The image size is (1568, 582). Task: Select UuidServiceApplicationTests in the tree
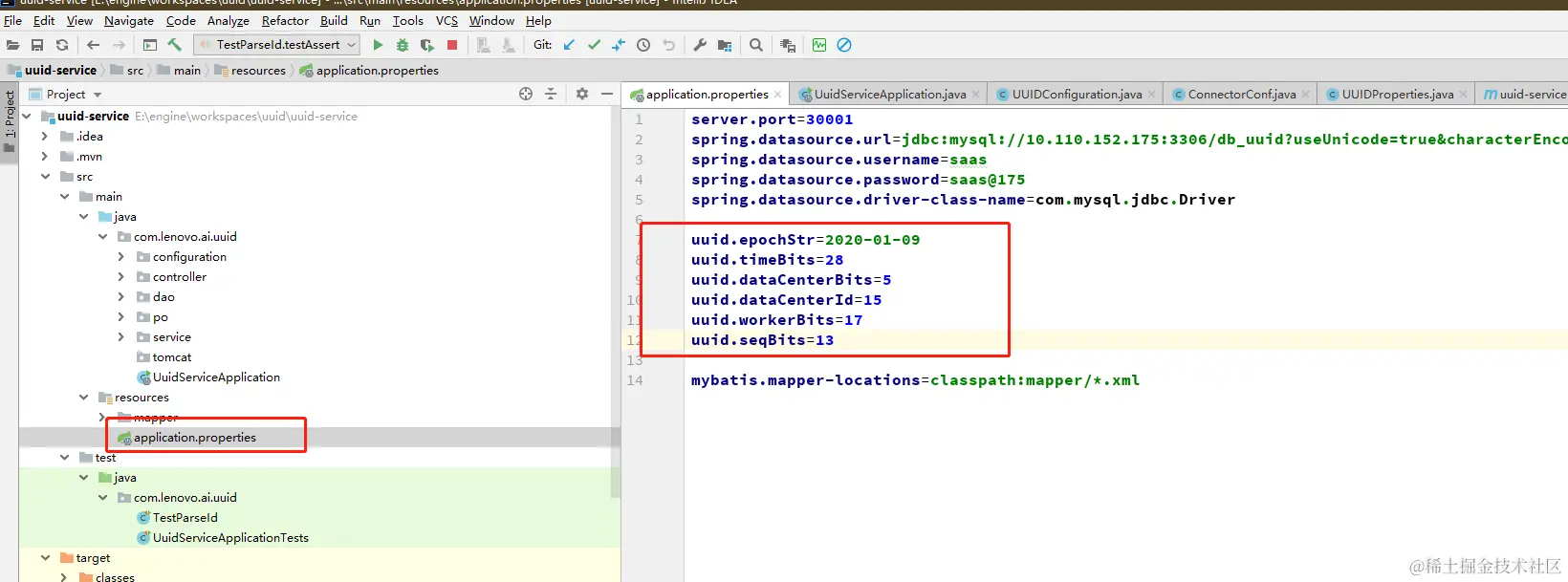point(230,538)
